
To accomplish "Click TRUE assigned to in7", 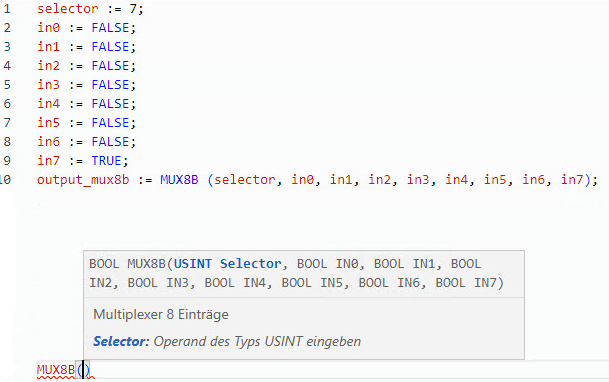I will pos(106,161).
